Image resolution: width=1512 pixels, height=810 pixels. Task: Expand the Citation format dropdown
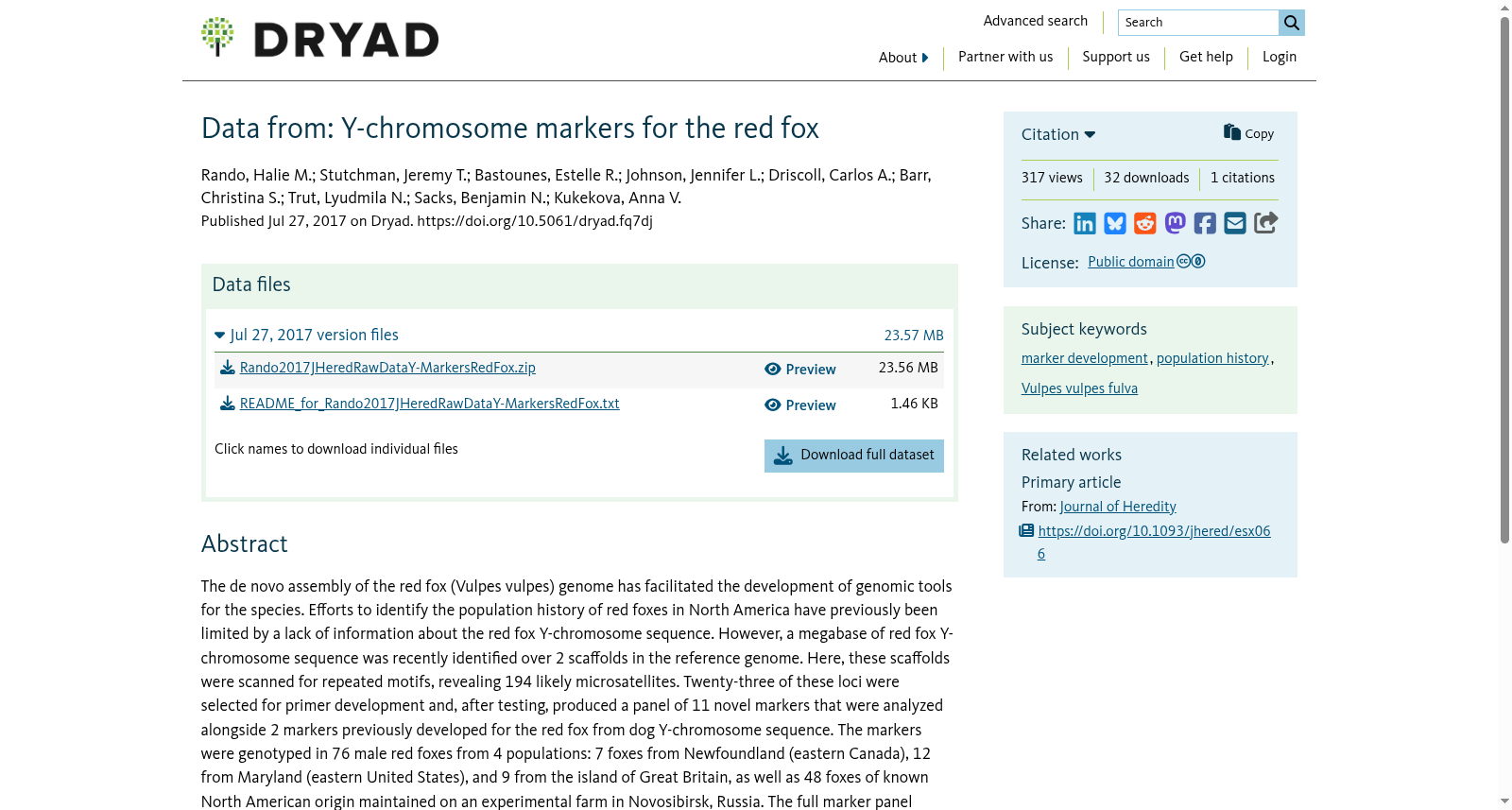coord(1058,134)
